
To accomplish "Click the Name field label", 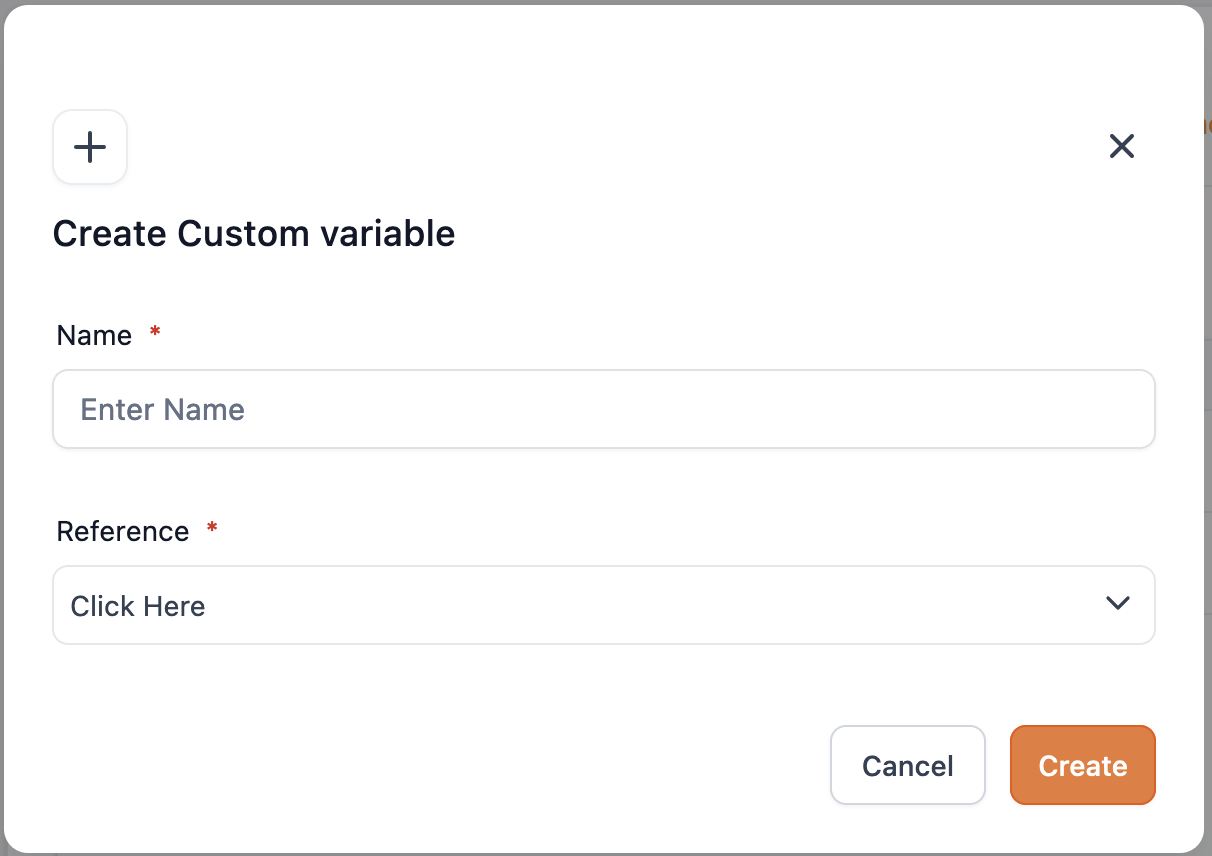I will [94, 336].
